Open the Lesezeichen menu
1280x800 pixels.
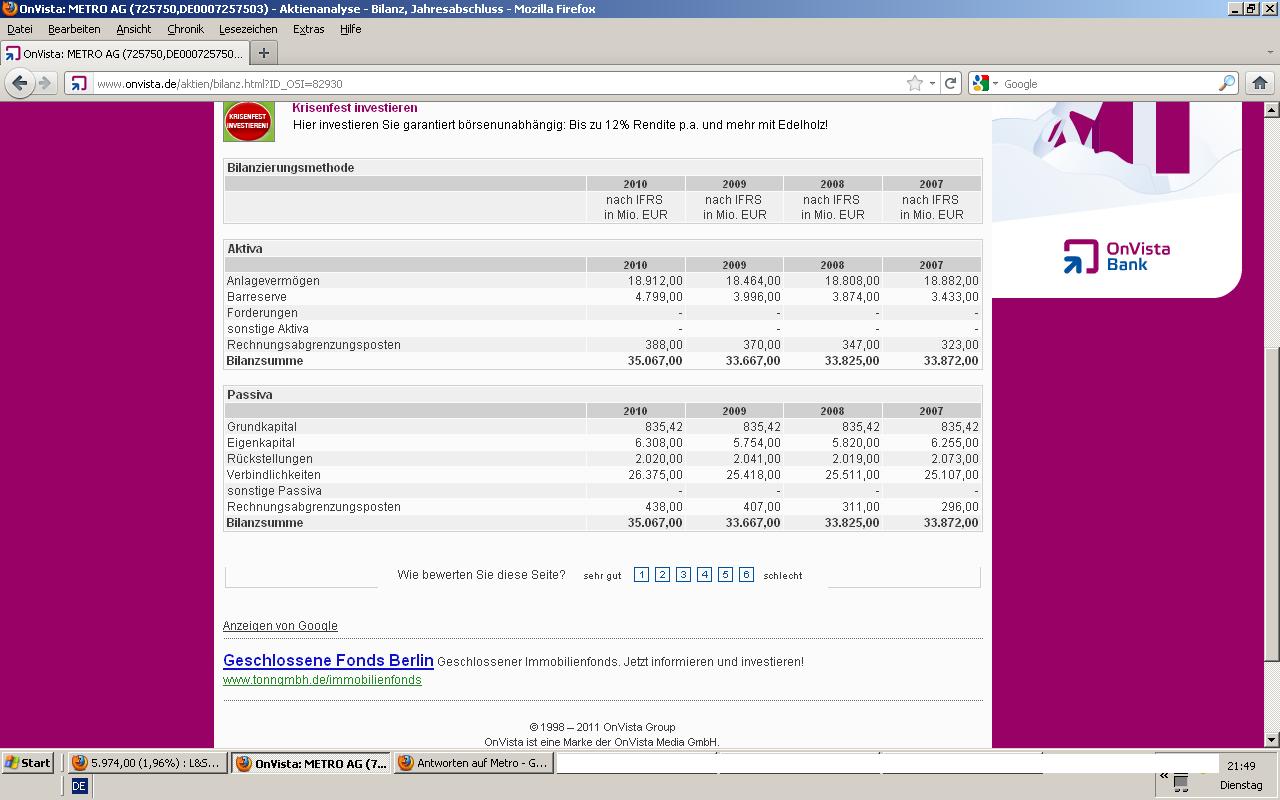pos(248,29)
